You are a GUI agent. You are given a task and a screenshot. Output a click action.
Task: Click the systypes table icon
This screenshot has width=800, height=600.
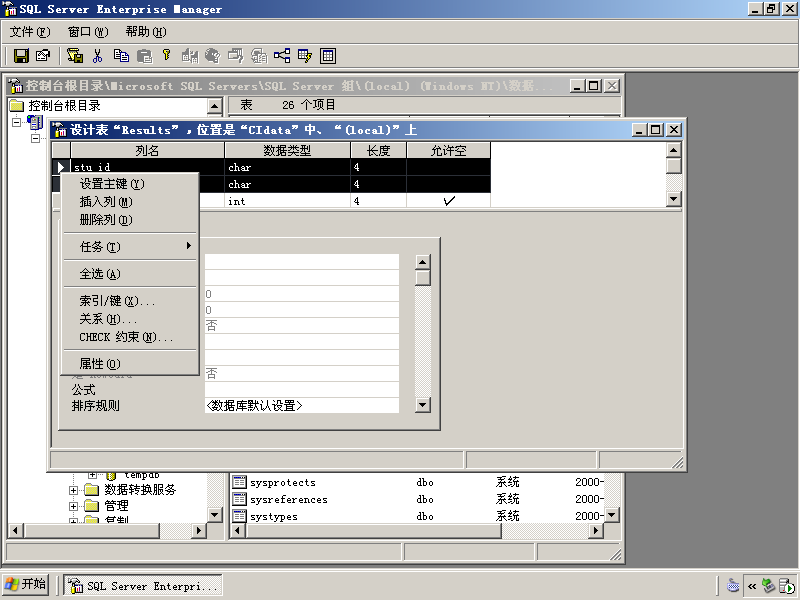(x=239, y=516)
